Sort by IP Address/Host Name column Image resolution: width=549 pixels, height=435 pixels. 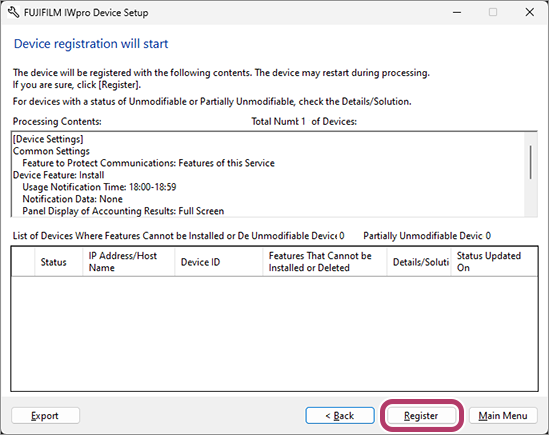pyautogui.click(x=128, y=262)
